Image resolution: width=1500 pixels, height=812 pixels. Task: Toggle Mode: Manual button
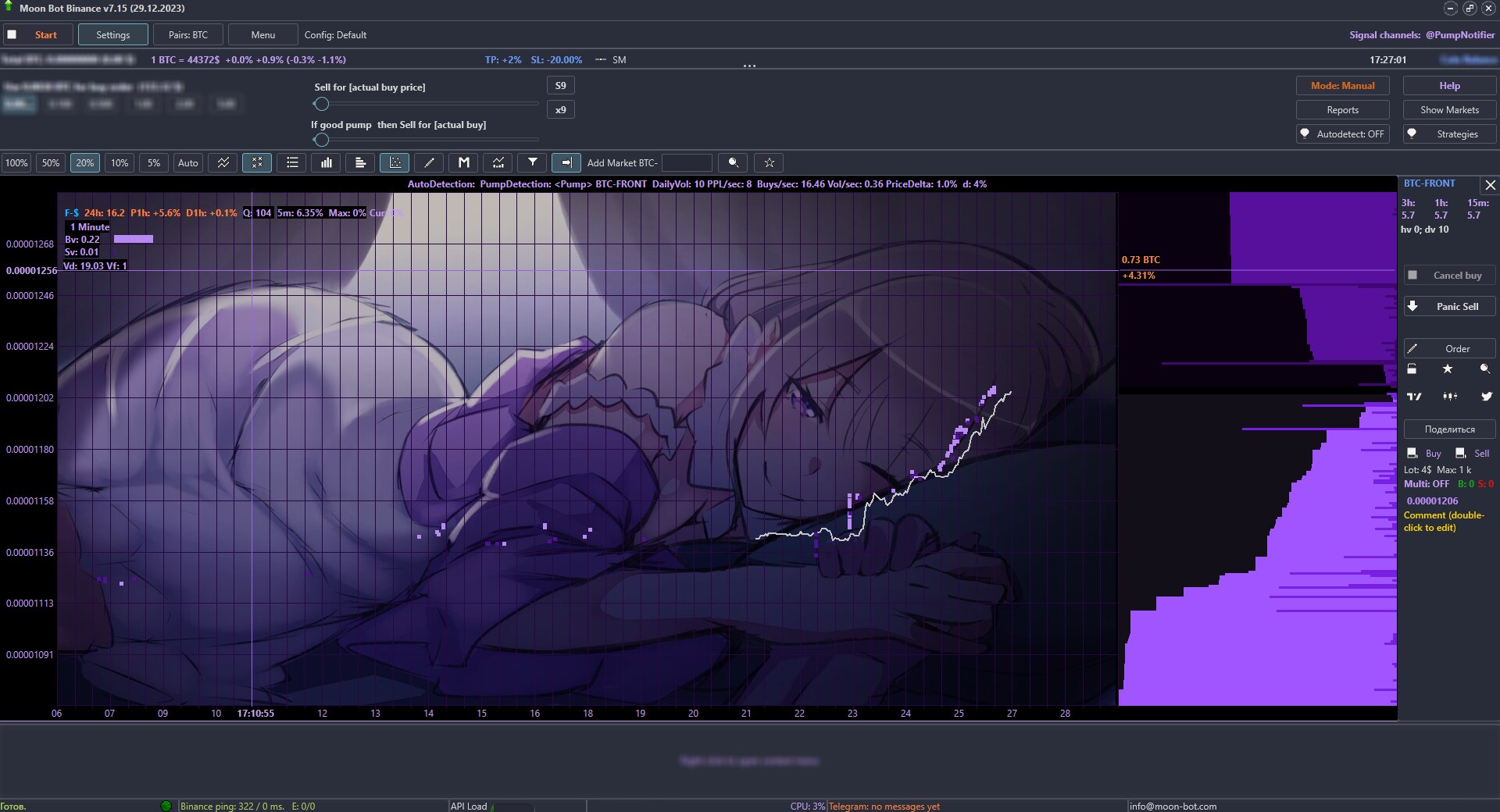(1342, 86)
